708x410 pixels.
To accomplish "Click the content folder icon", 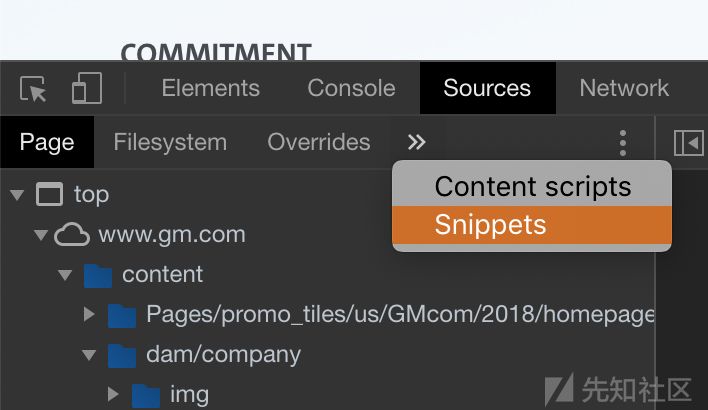I will 98,275.
